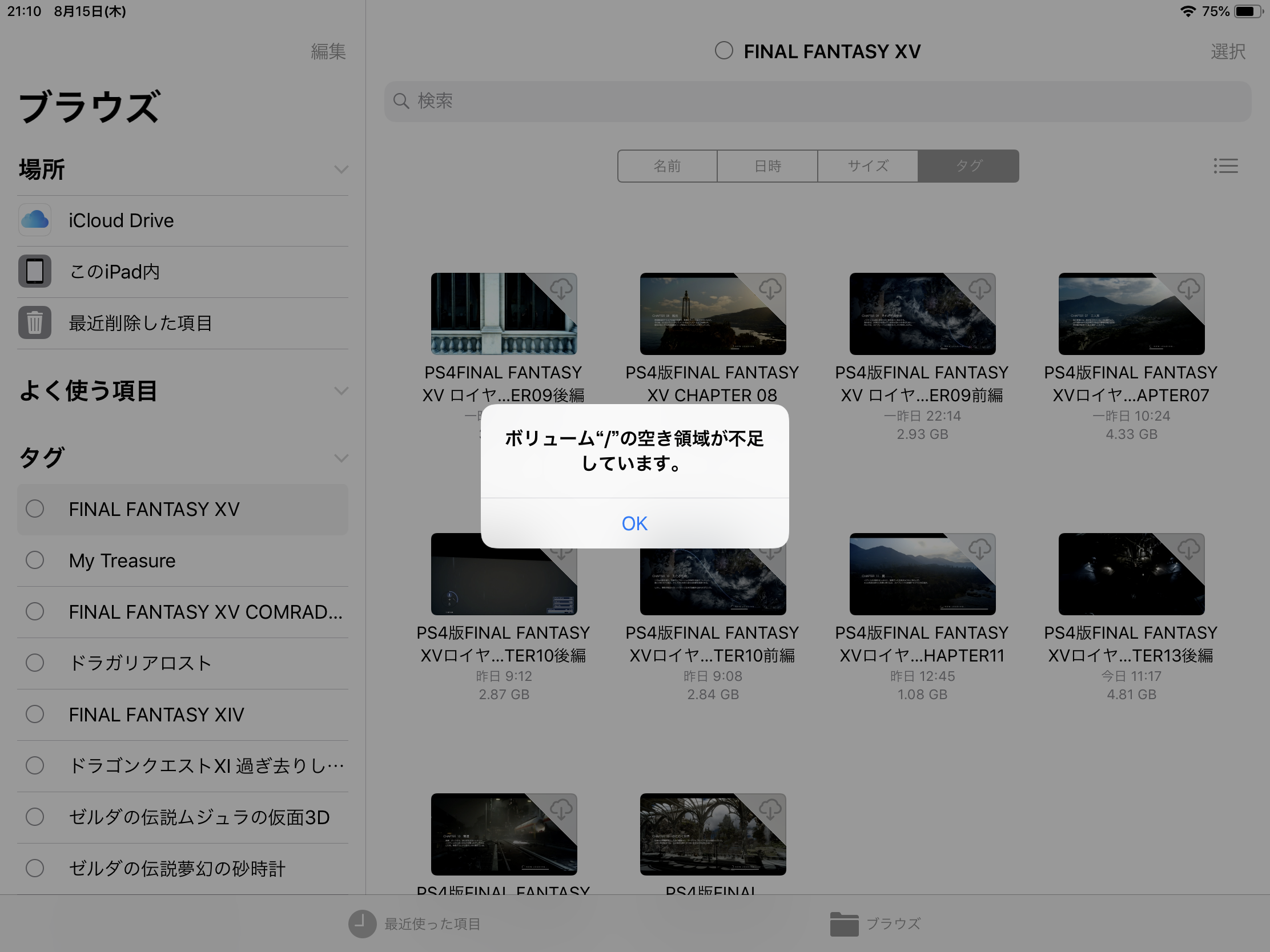1270x952 pixels.
Task: Select the ドラガリアロスト tag circle
Action: tap(35, 663)
